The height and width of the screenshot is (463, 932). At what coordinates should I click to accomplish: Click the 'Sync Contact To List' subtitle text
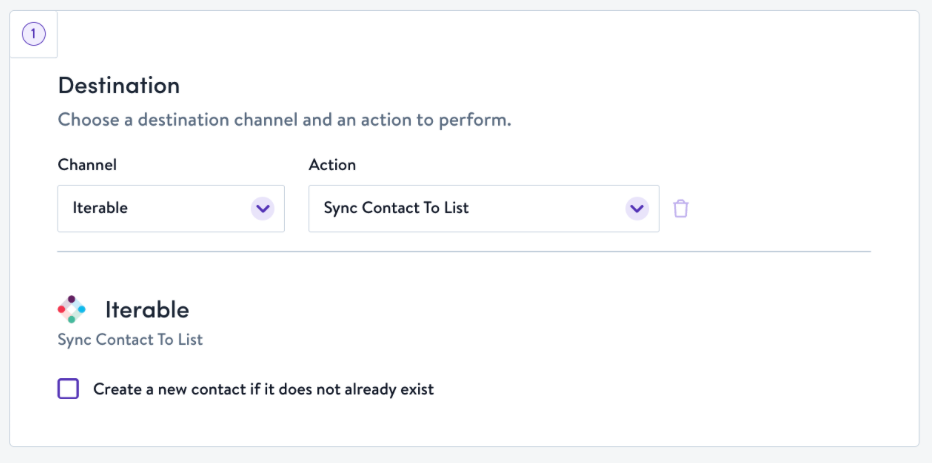(130, 340)
